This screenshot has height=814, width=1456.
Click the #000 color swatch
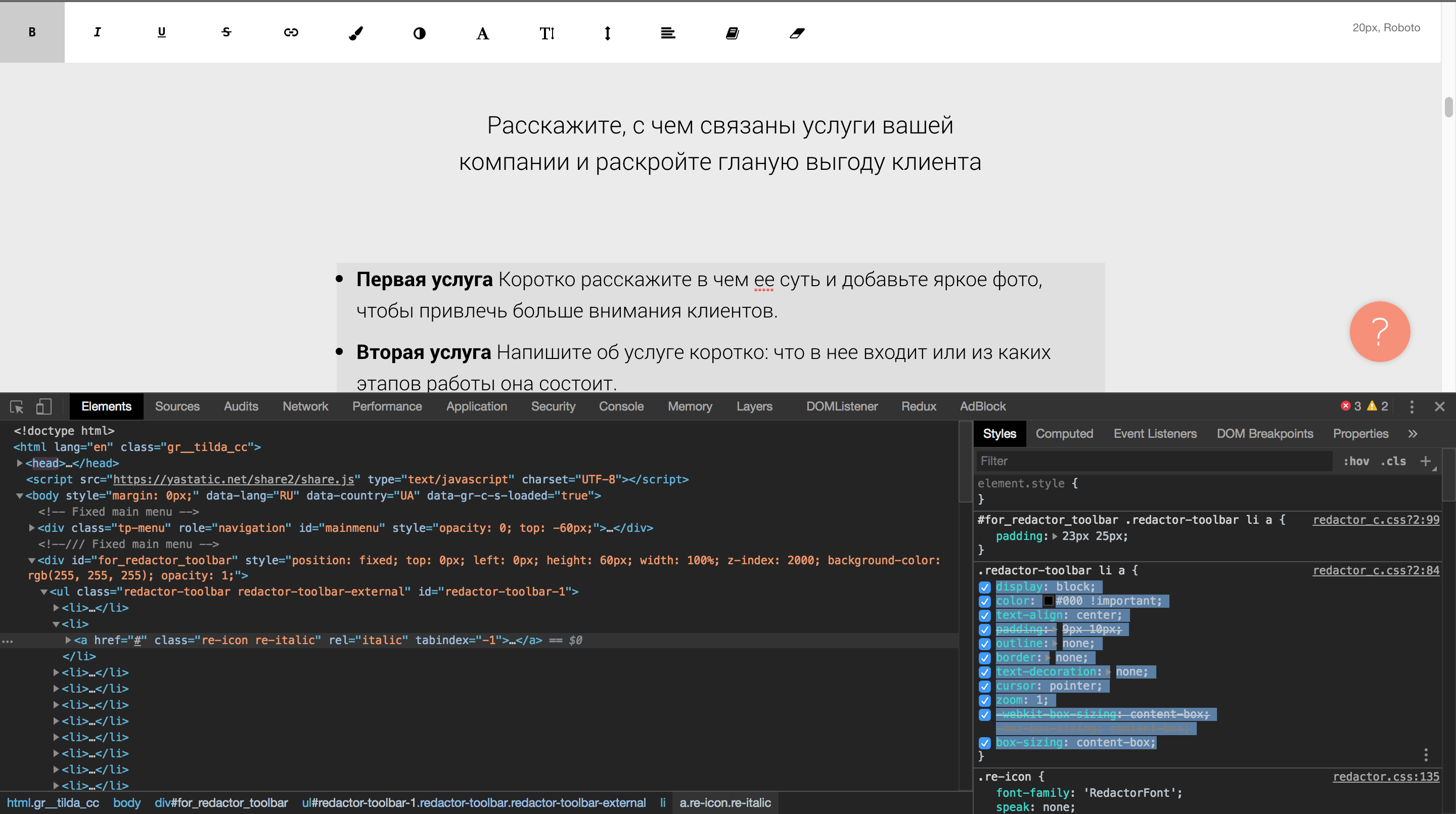[1048, 601]
